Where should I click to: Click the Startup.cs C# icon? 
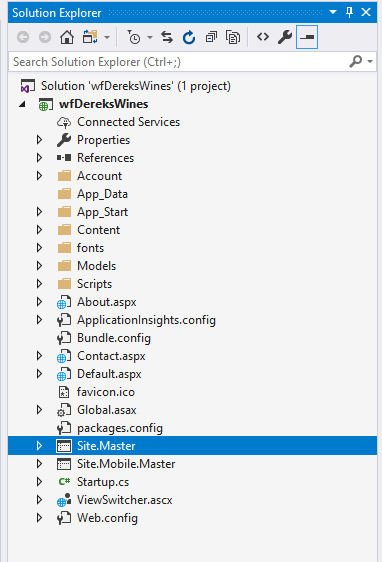coord(64,482)
